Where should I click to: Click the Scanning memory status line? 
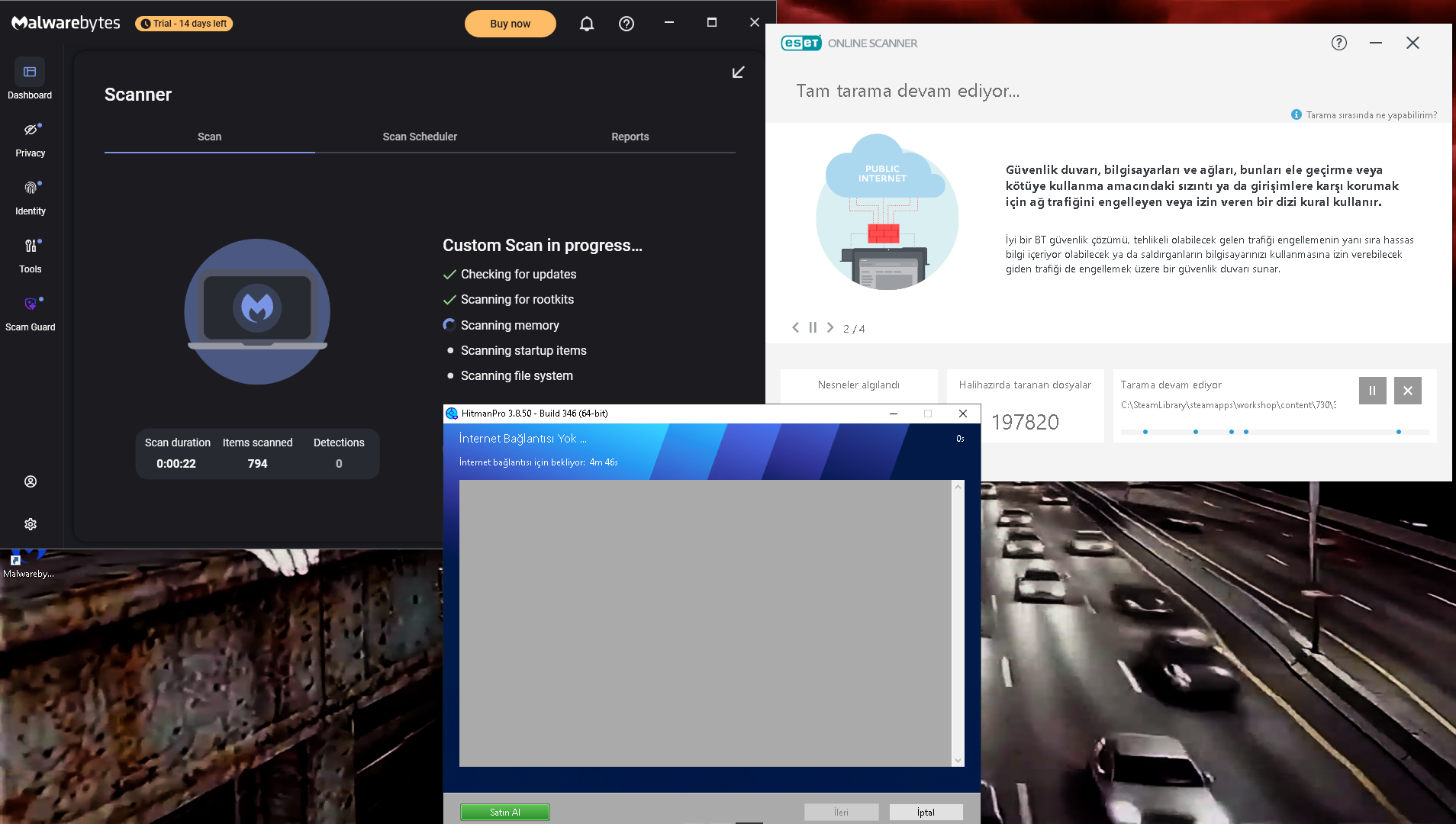click(x=510, y=325)
